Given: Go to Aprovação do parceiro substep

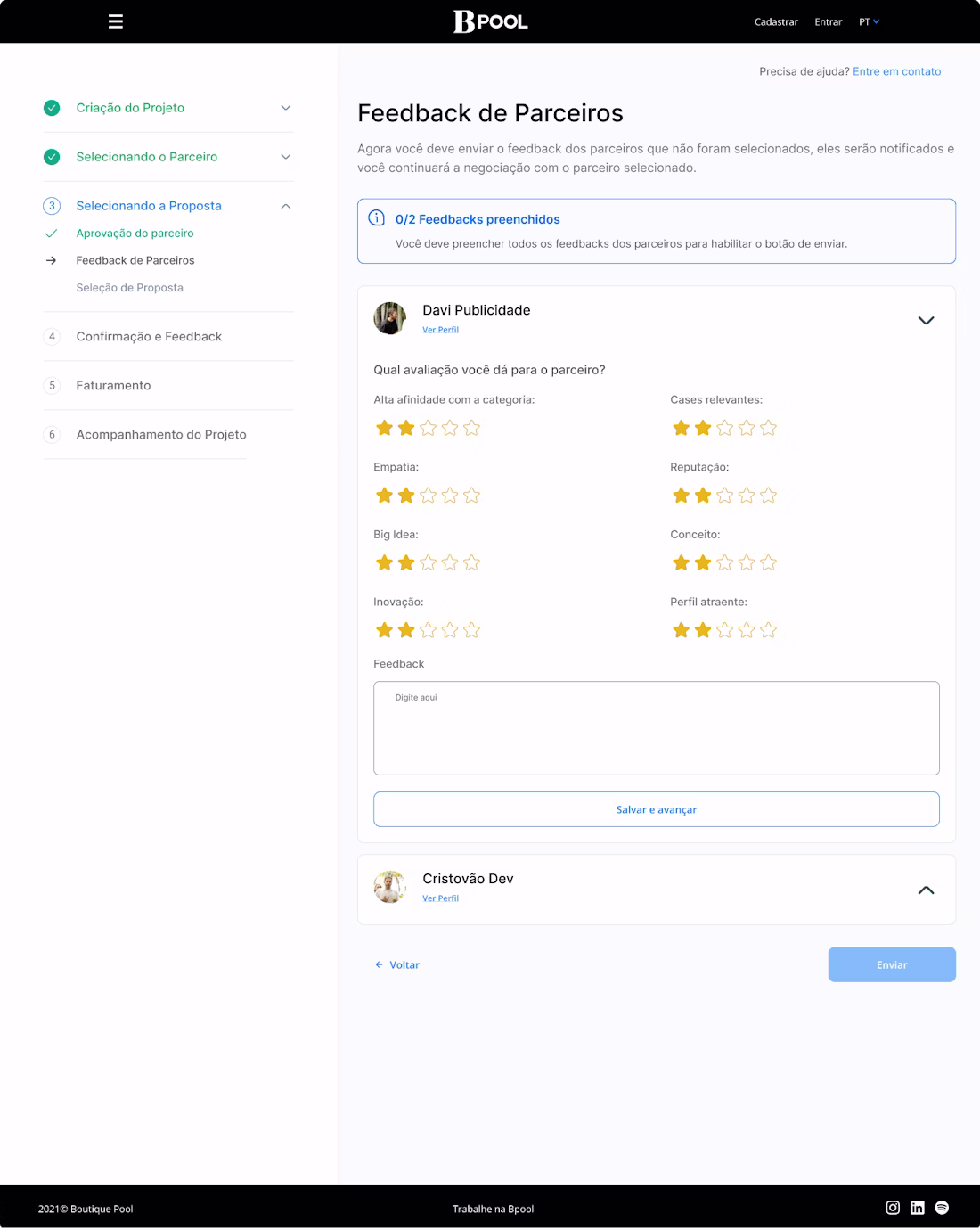Looking at the screenshot, I should pyautogui.click(x=135, y=234).
